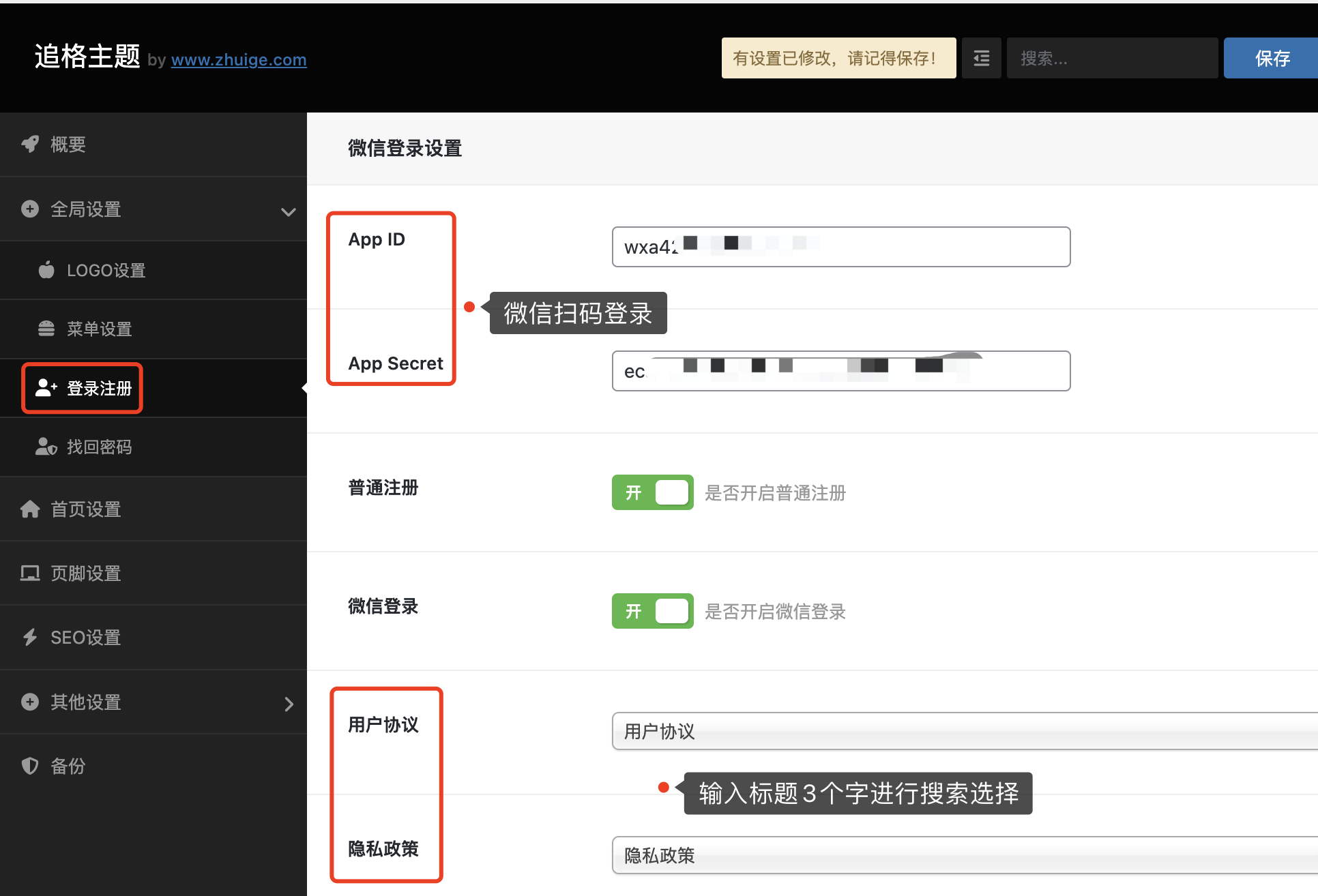Click the home icon beside 首页设置
Viewport: 1318px width, 896px height.
point(30,509)
